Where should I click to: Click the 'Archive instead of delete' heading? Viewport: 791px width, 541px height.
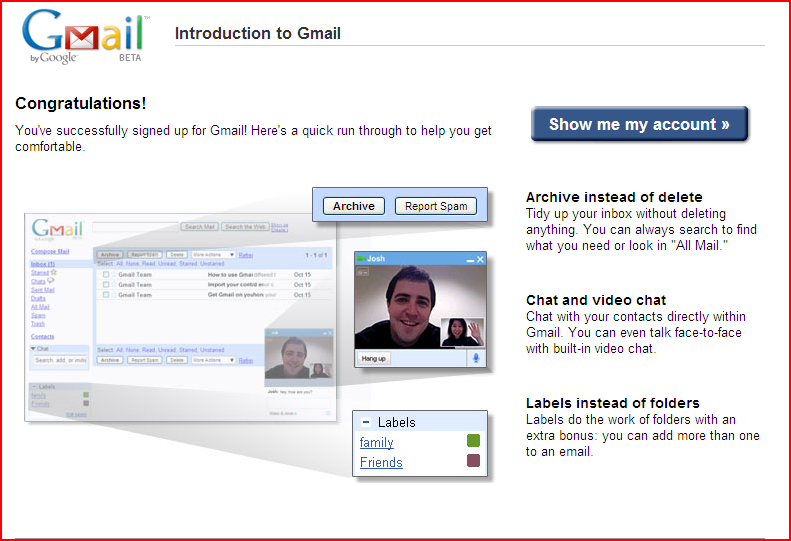[x=614, y=197]
